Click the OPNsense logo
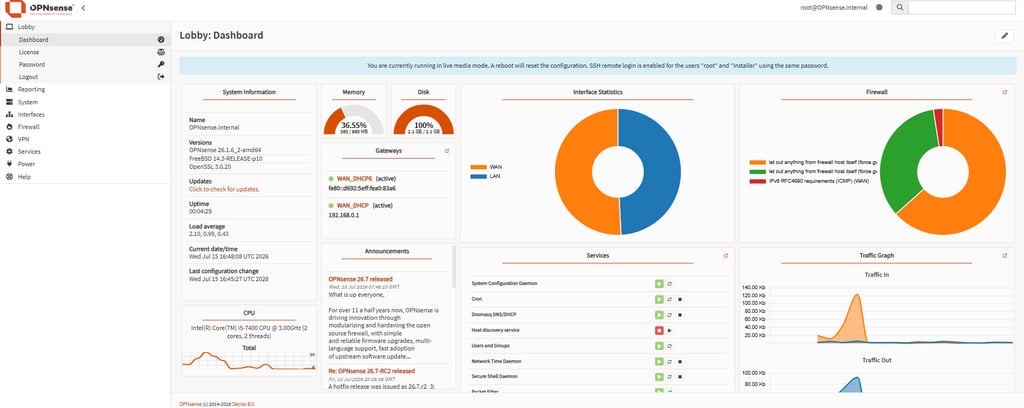This screenshot has width=1024, height=408. click(39, 8)
